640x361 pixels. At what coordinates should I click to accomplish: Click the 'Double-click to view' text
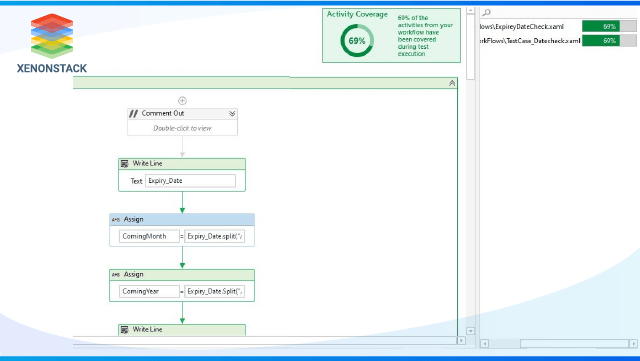(x=182, y=128)
